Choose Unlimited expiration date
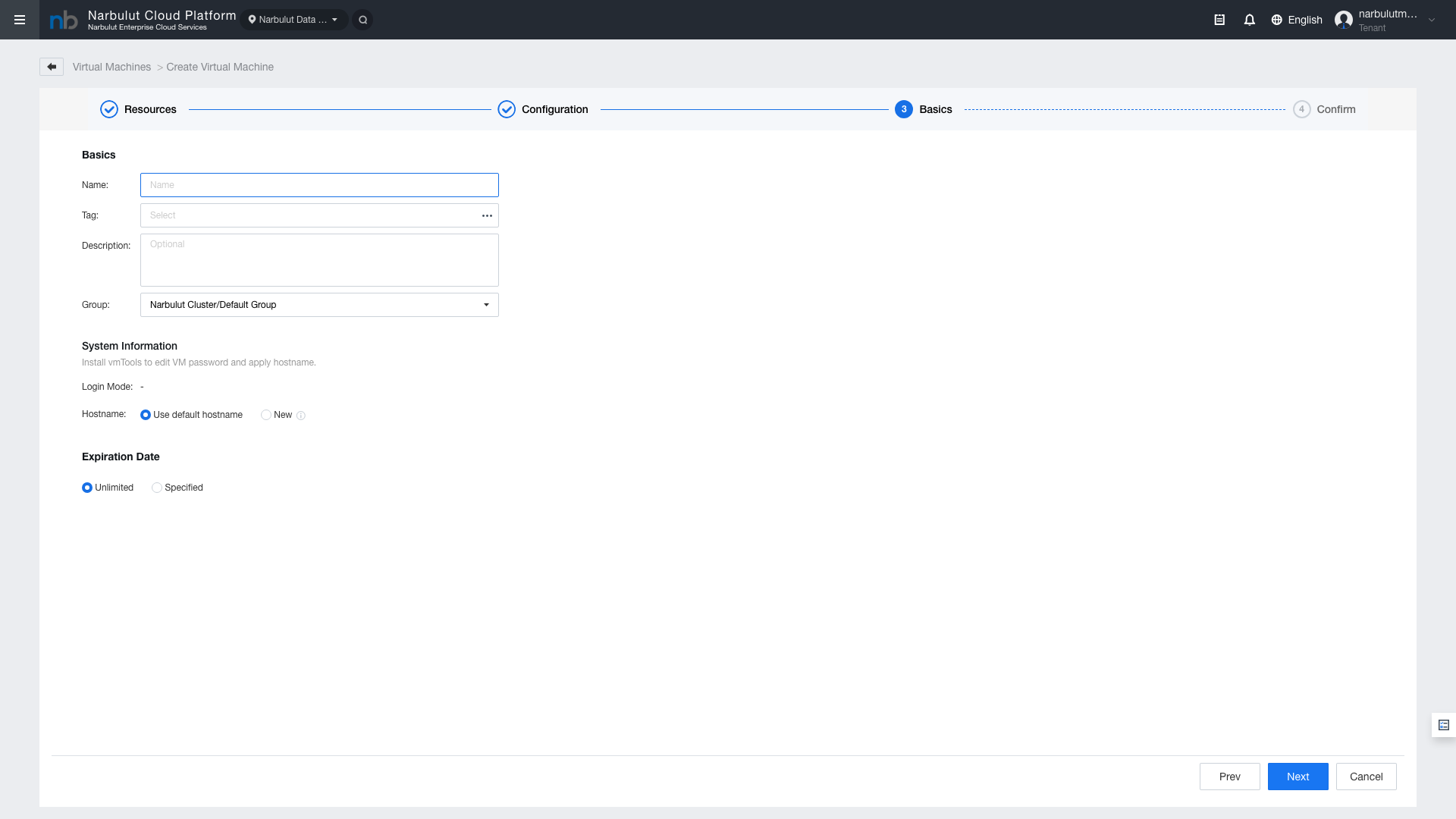The width and height of the screenshot is (1456, 819). (x=108, y=488)
